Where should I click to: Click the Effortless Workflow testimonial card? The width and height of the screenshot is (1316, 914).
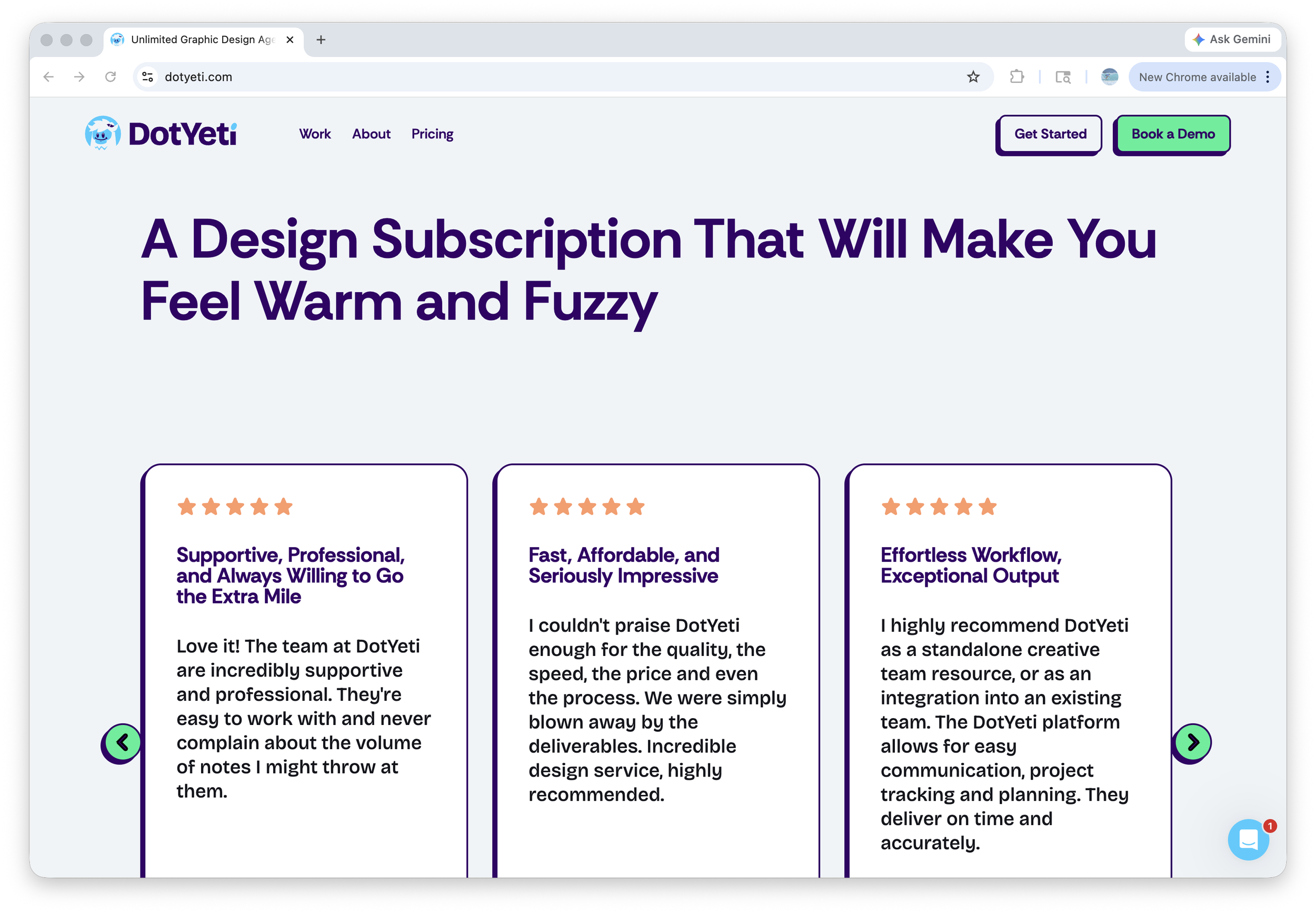click(x=1008, y=670)
